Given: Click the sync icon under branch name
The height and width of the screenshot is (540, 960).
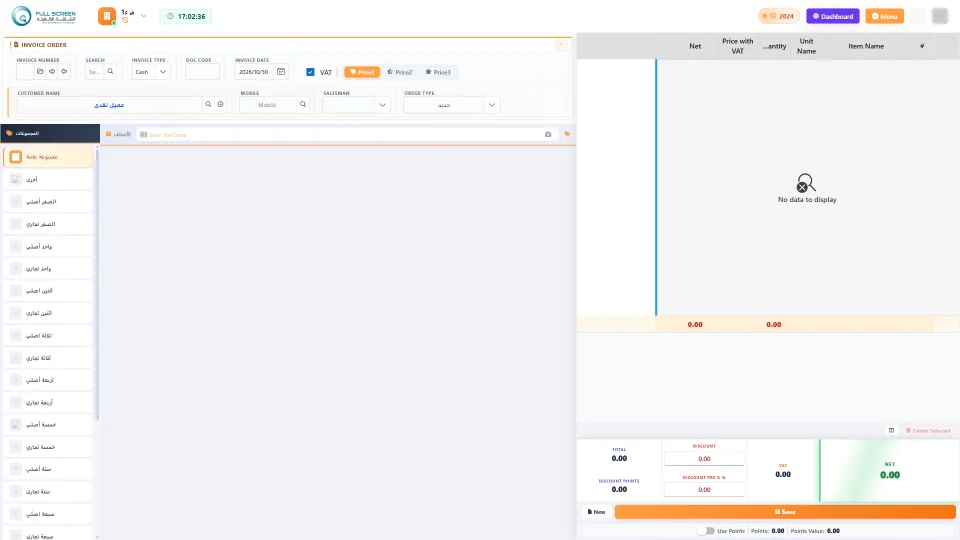Looking at the screenshot, I should click(x=125, y=20).
